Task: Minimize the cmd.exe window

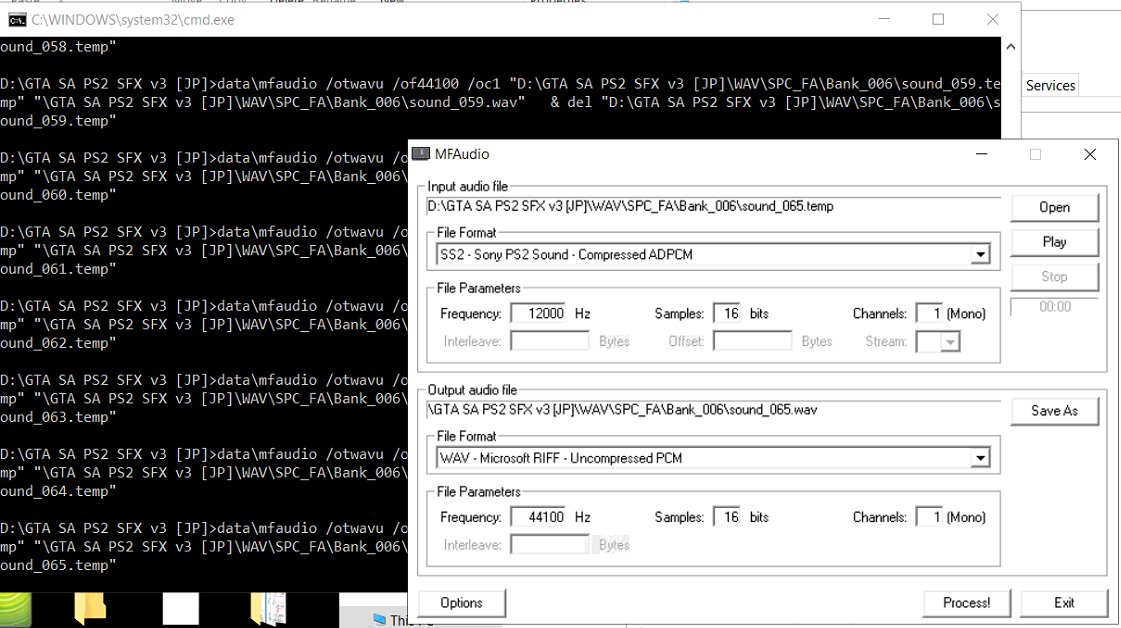Action: (884, 20)
